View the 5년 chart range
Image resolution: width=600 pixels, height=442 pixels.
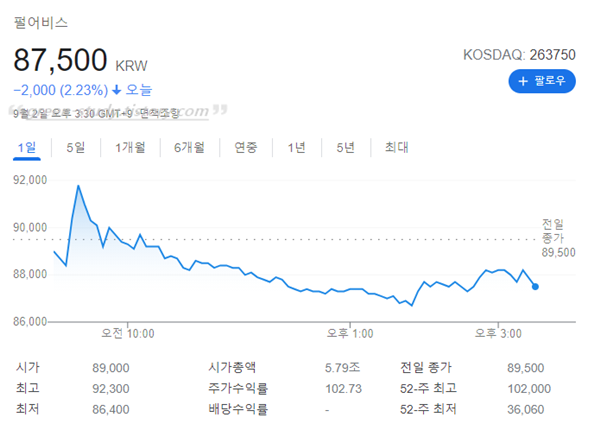tap(346, 147)
